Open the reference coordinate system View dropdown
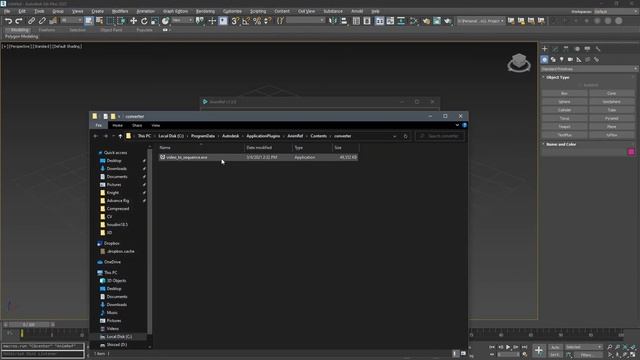The width and height of the screenshot is (640, 360). tap(183, 20)
